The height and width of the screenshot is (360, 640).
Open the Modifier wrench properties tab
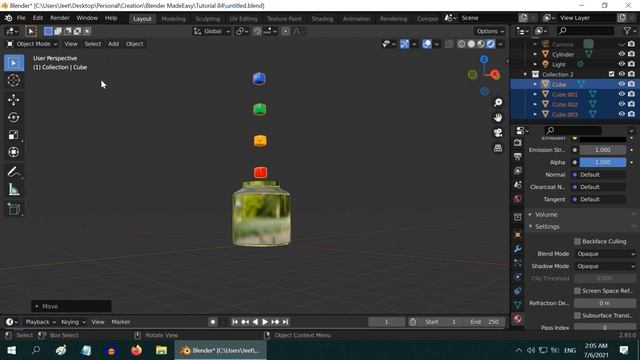pos(518,249)
